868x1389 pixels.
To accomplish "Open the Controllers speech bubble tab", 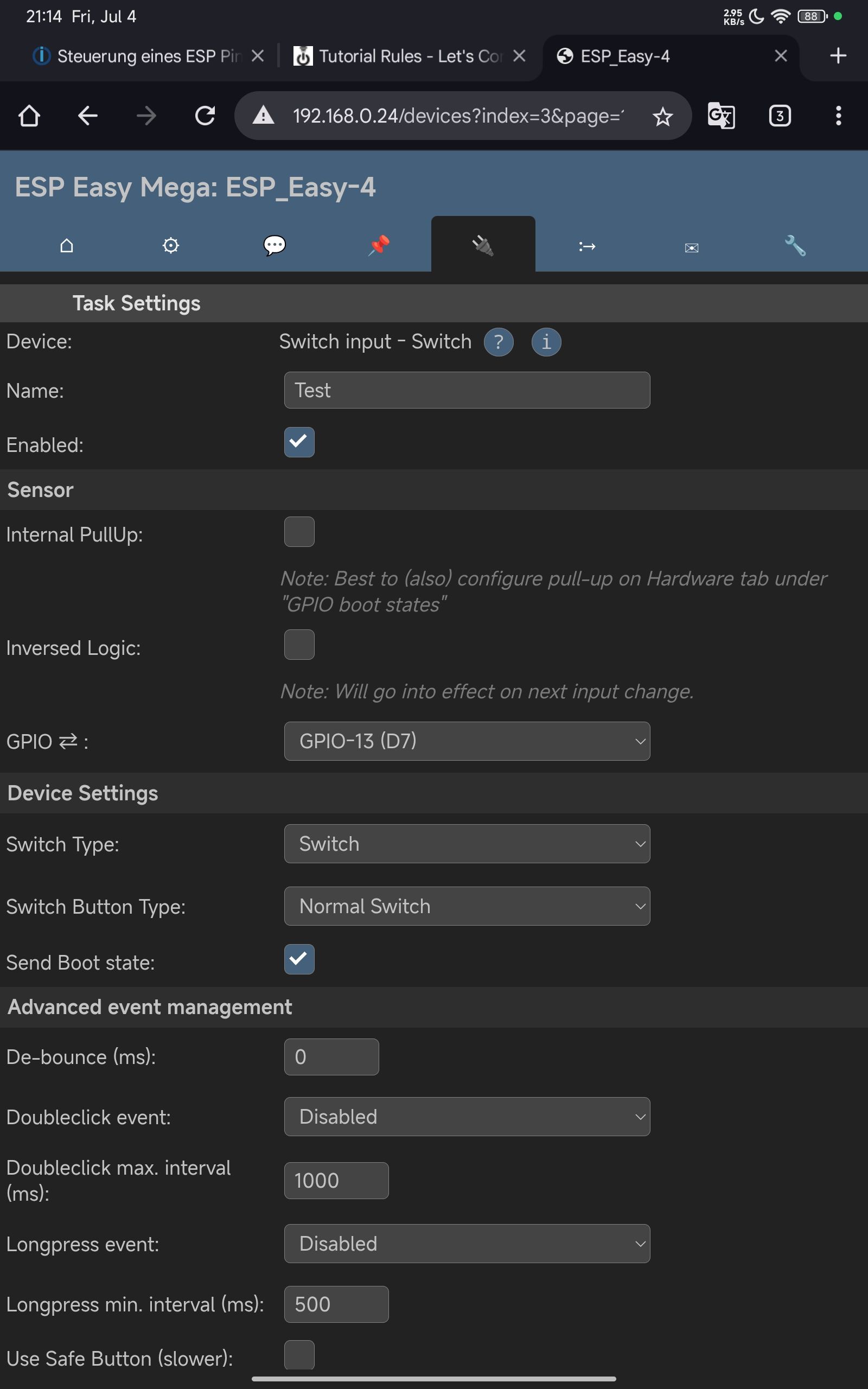I will pos(275,246).
